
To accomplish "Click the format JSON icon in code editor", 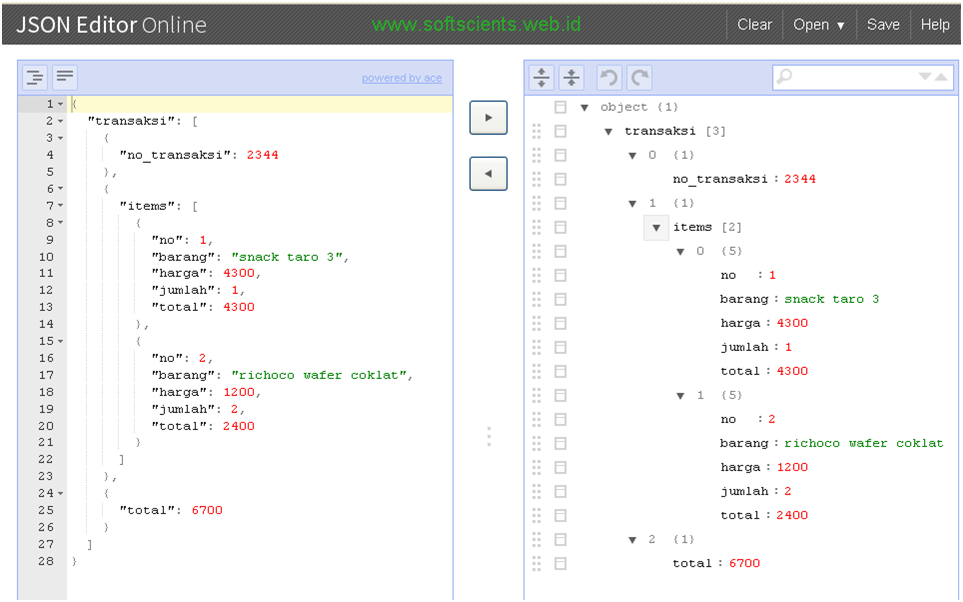I will pos(35,77).
